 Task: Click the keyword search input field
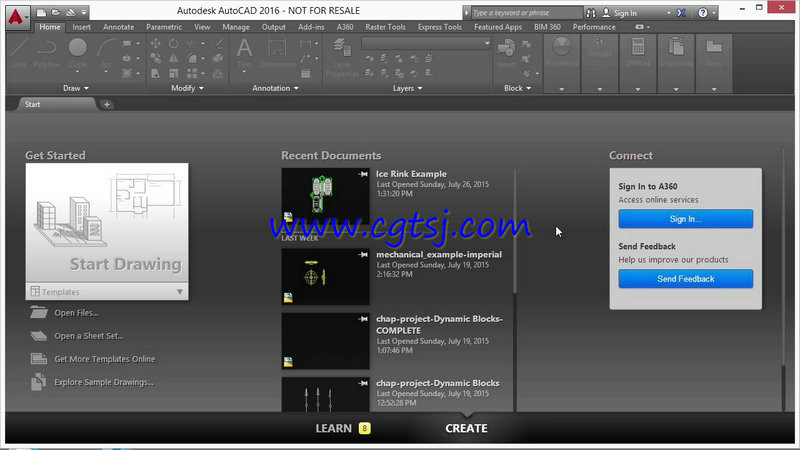(526, 13)
